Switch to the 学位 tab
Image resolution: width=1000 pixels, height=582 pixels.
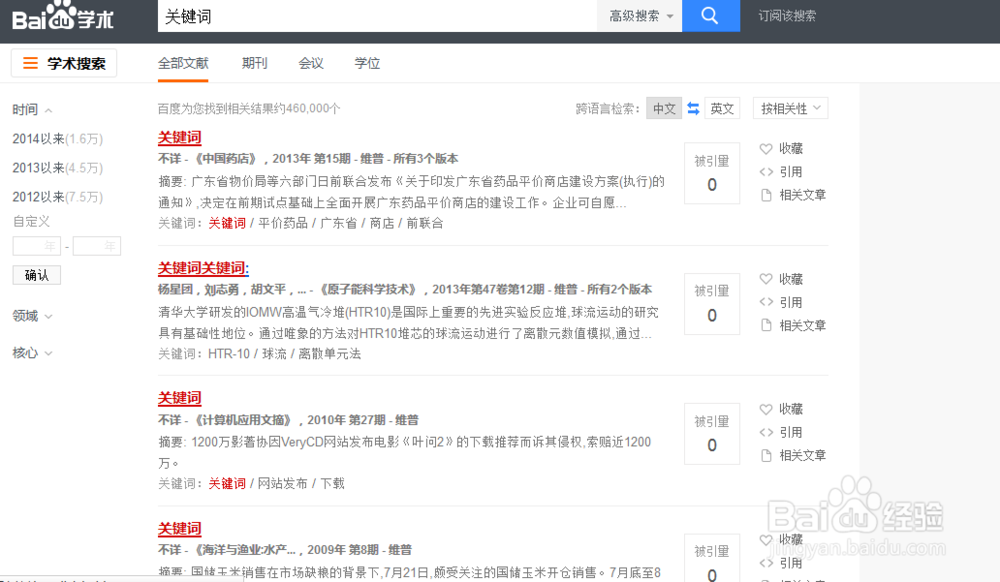coord(367,63)
